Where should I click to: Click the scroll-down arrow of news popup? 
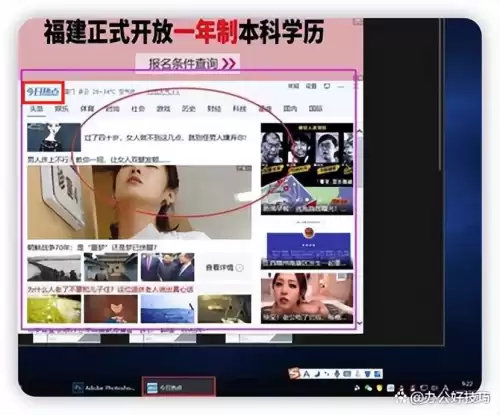[x=359, y=323]
